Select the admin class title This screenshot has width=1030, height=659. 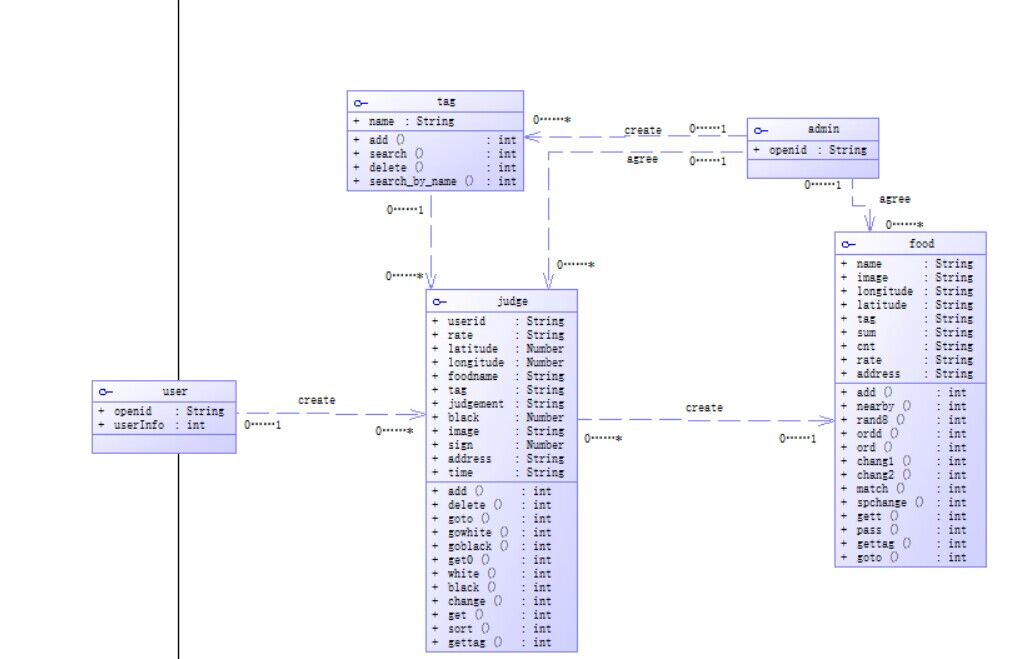tap(823, 129)
